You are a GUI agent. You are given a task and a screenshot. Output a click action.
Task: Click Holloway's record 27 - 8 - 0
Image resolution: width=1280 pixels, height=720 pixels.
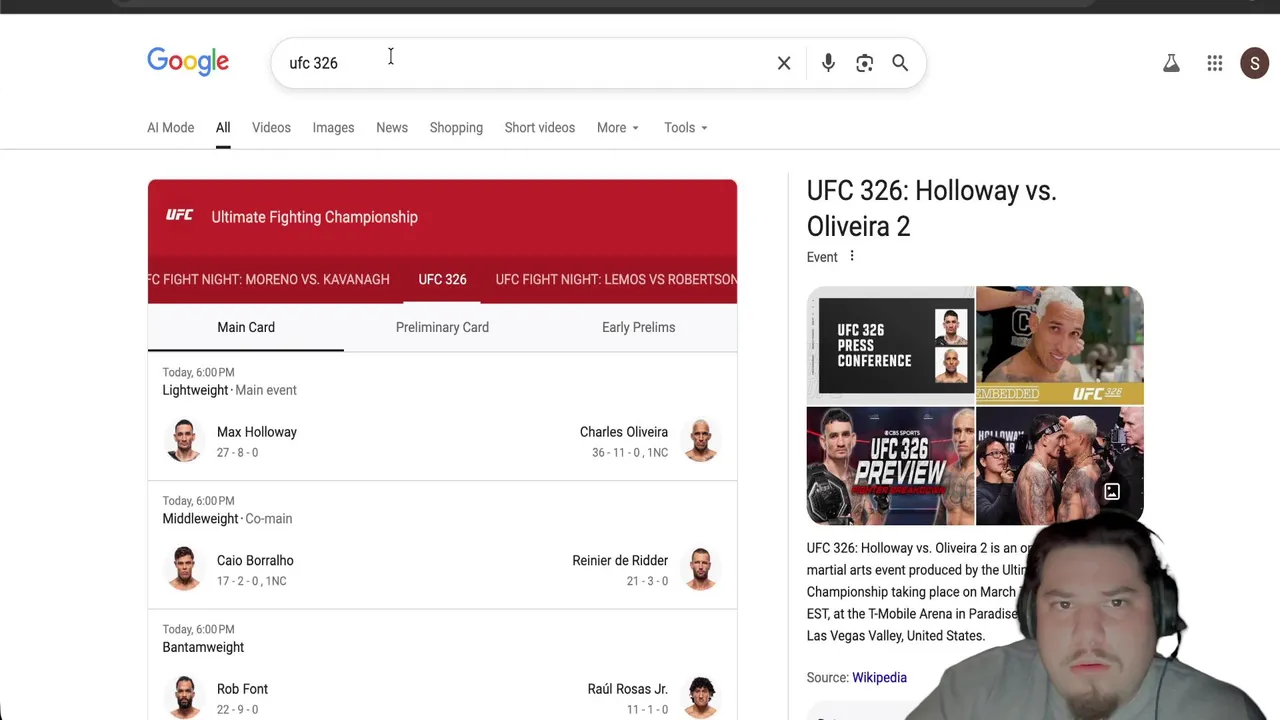point(237,452)
